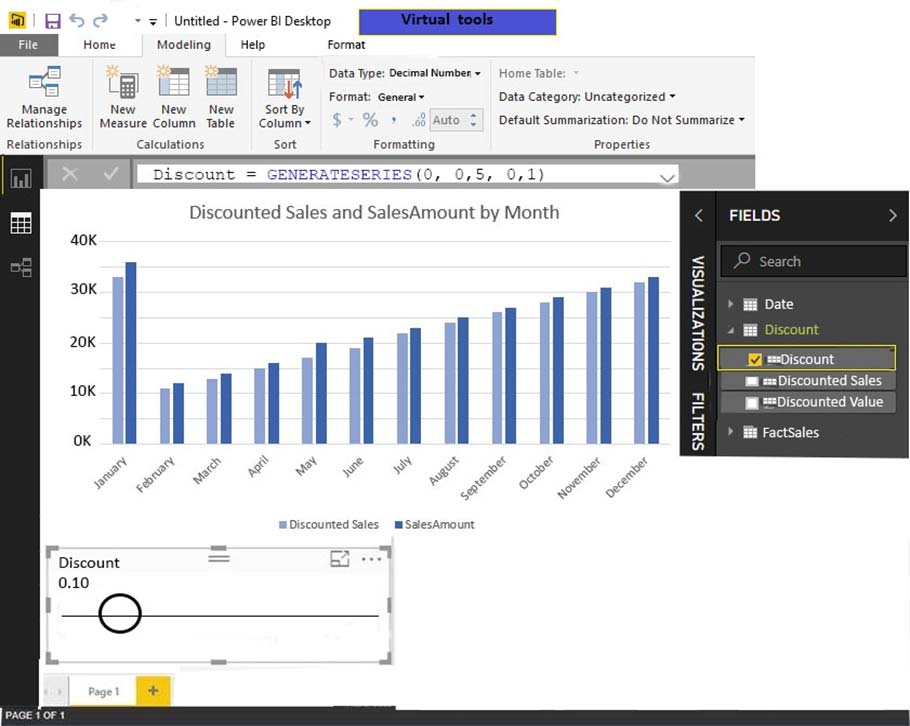Switch to Data view icon

(x=21, y=223)
